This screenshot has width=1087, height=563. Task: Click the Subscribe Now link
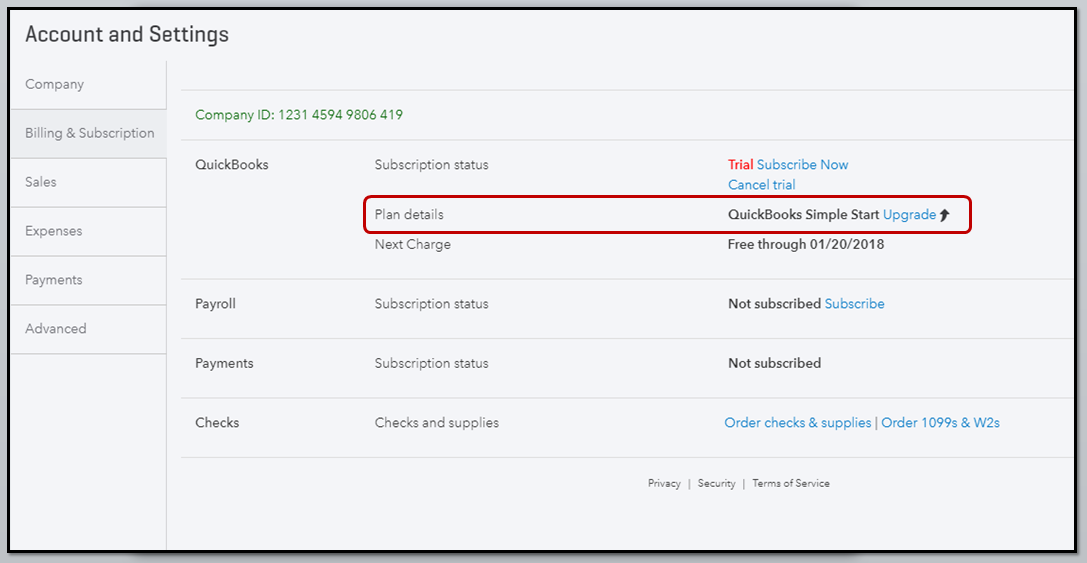point(802,165)
